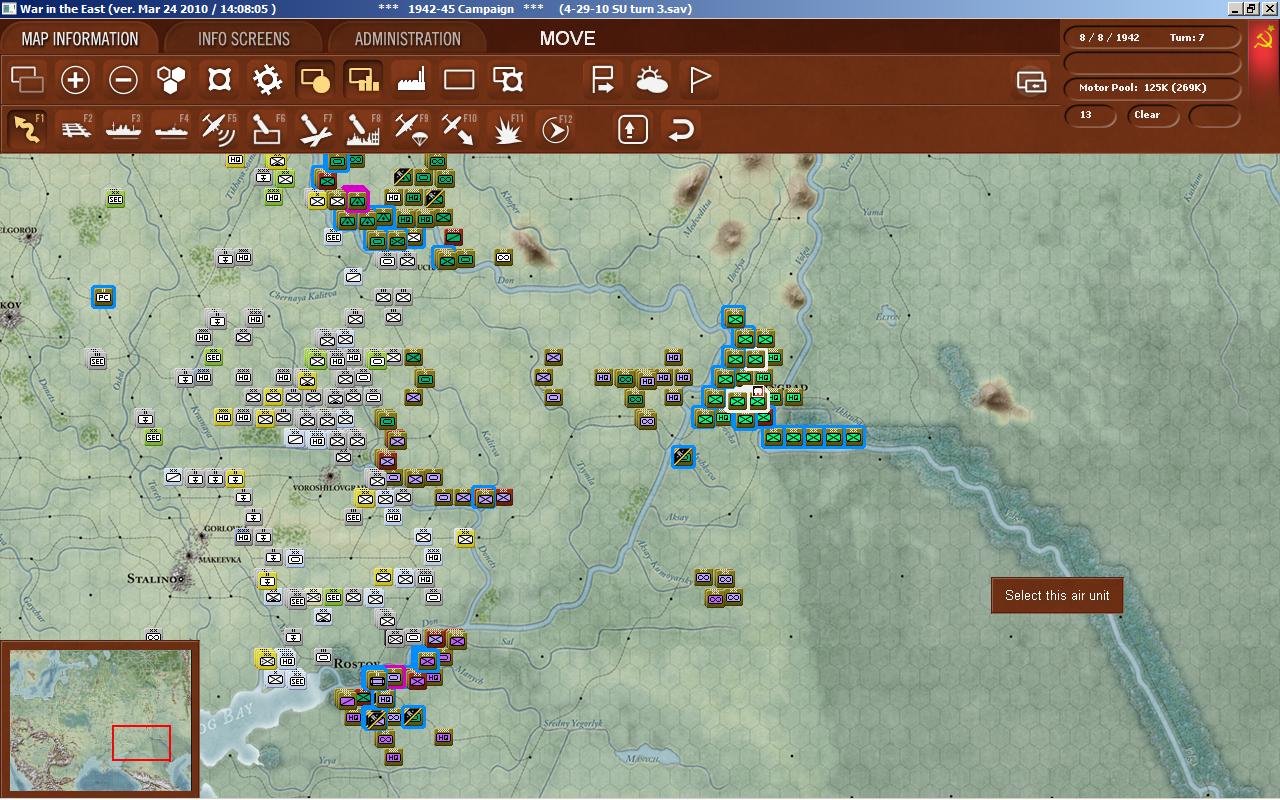The width and height of the screenshot is (1280, 800).
Task: Select Amphibious transport mode (F4)
Action: pos(171,129)
